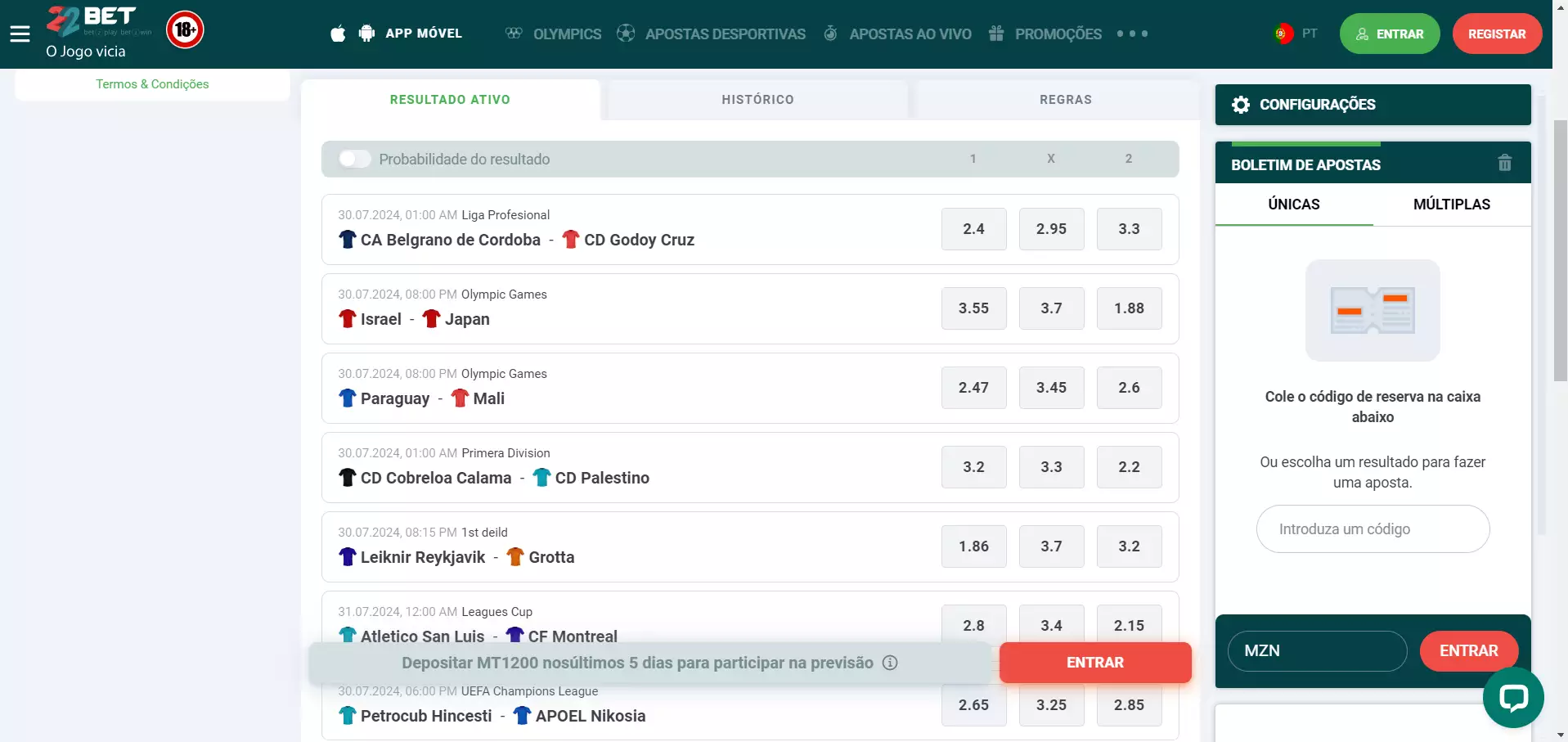
Task: Click the 18+ age restriction badge
Action: (185, 30)
